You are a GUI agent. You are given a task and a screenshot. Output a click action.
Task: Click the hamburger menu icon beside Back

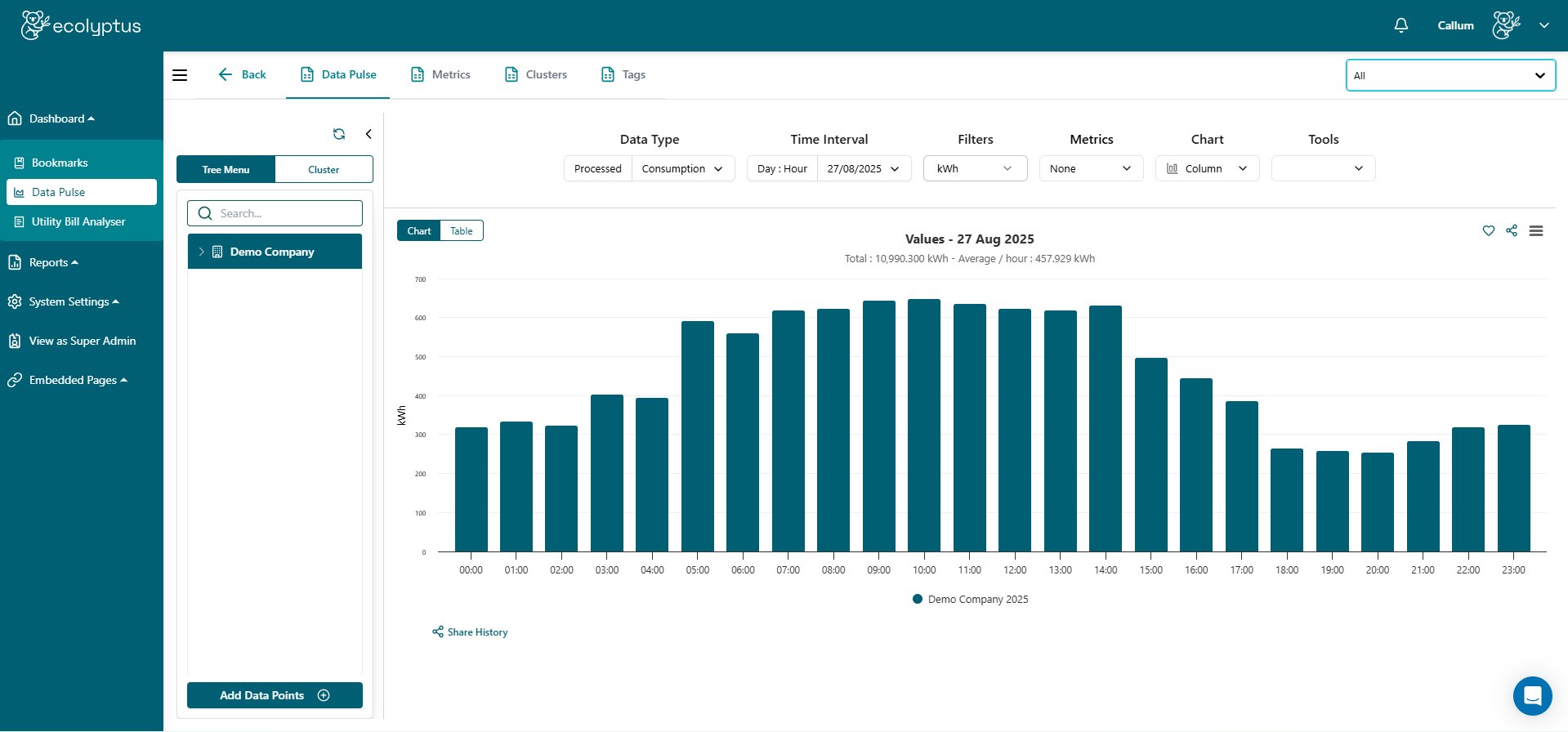pos(180,75)
